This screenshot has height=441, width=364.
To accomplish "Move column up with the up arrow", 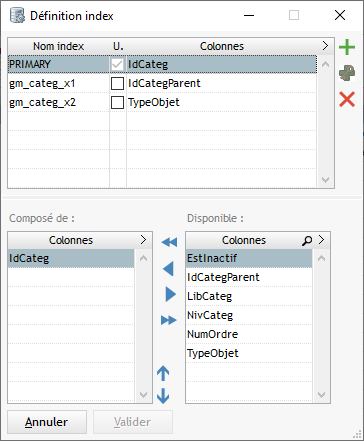I will click(163, 373).
